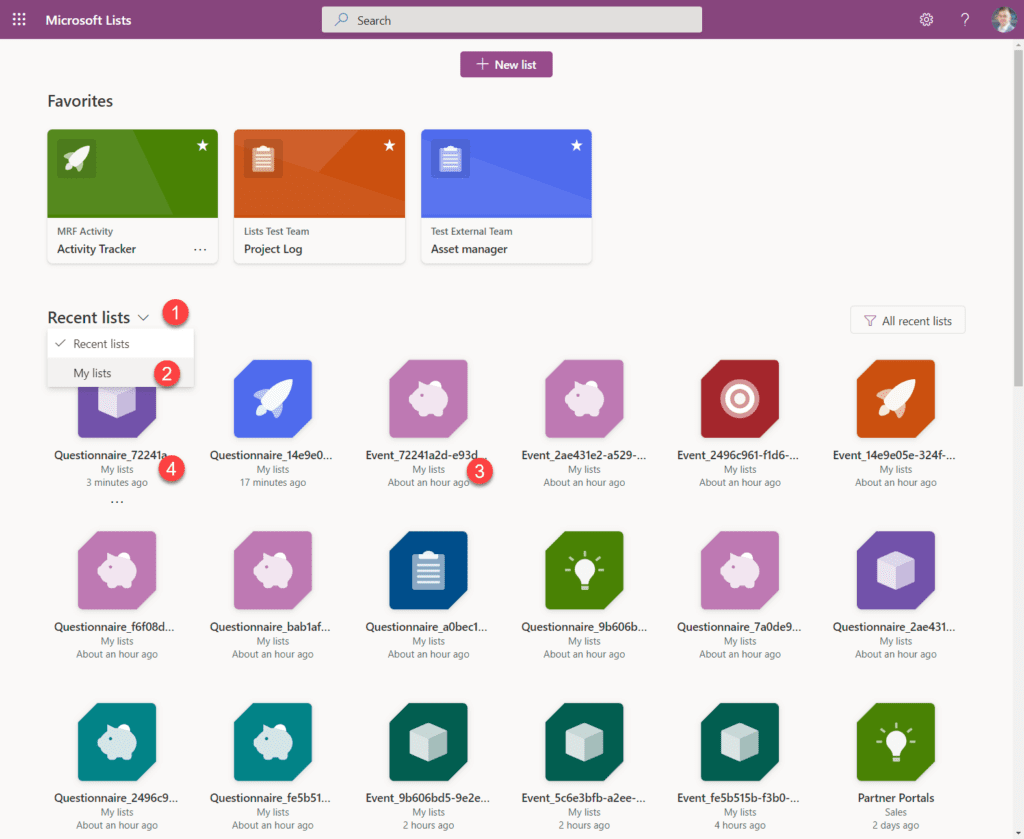Open the Partner Portals lightbulb icon

pos(896,742)
